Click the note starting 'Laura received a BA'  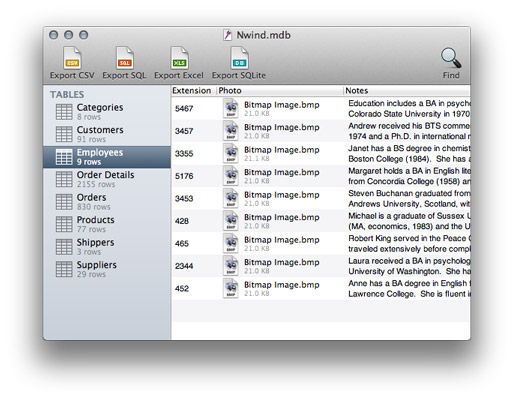pyautogui.click(x=409, y=266)
